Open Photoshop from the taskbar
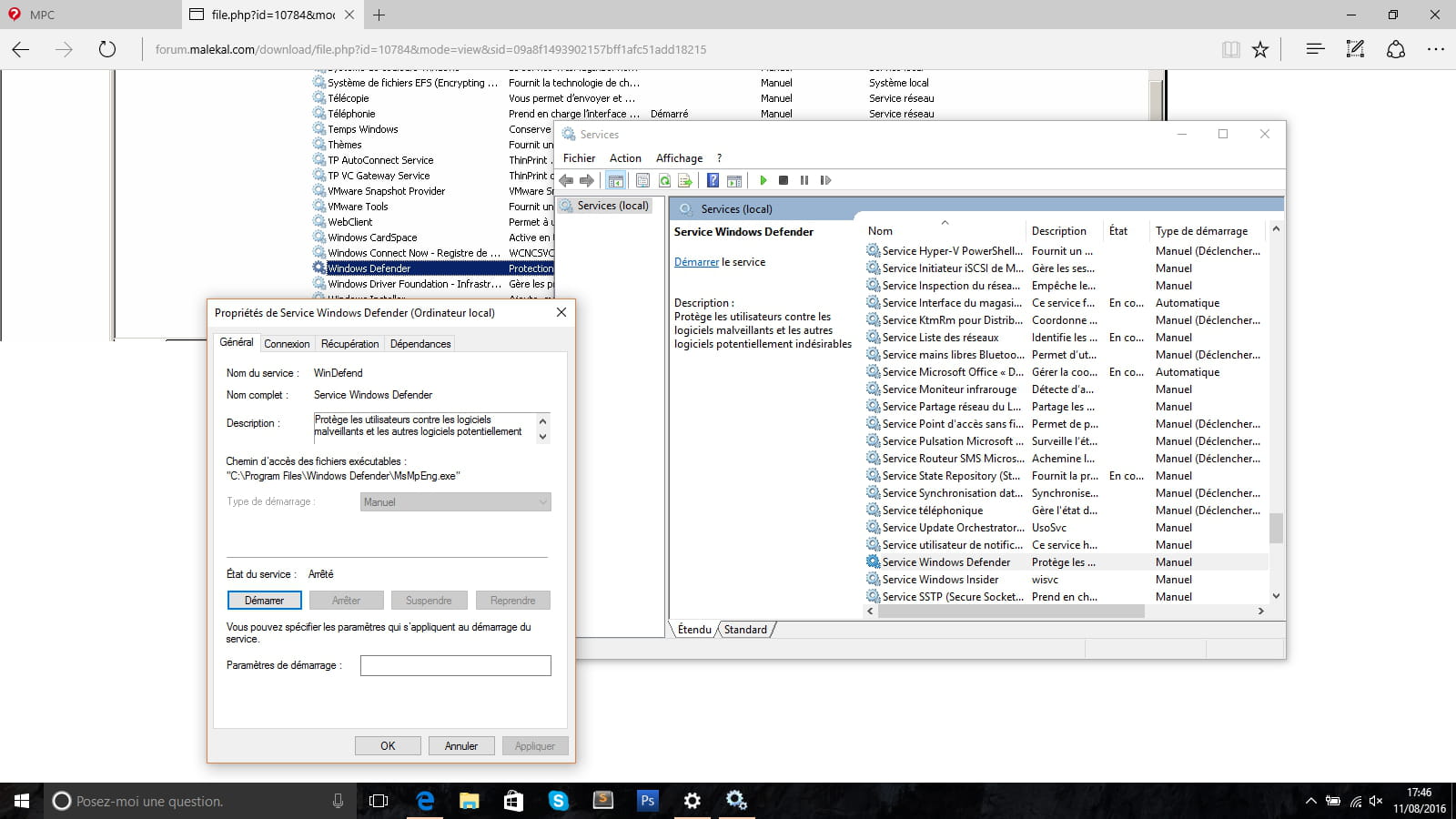Image resolution: width=1456 pixels, height=819 pixels. 647,801
